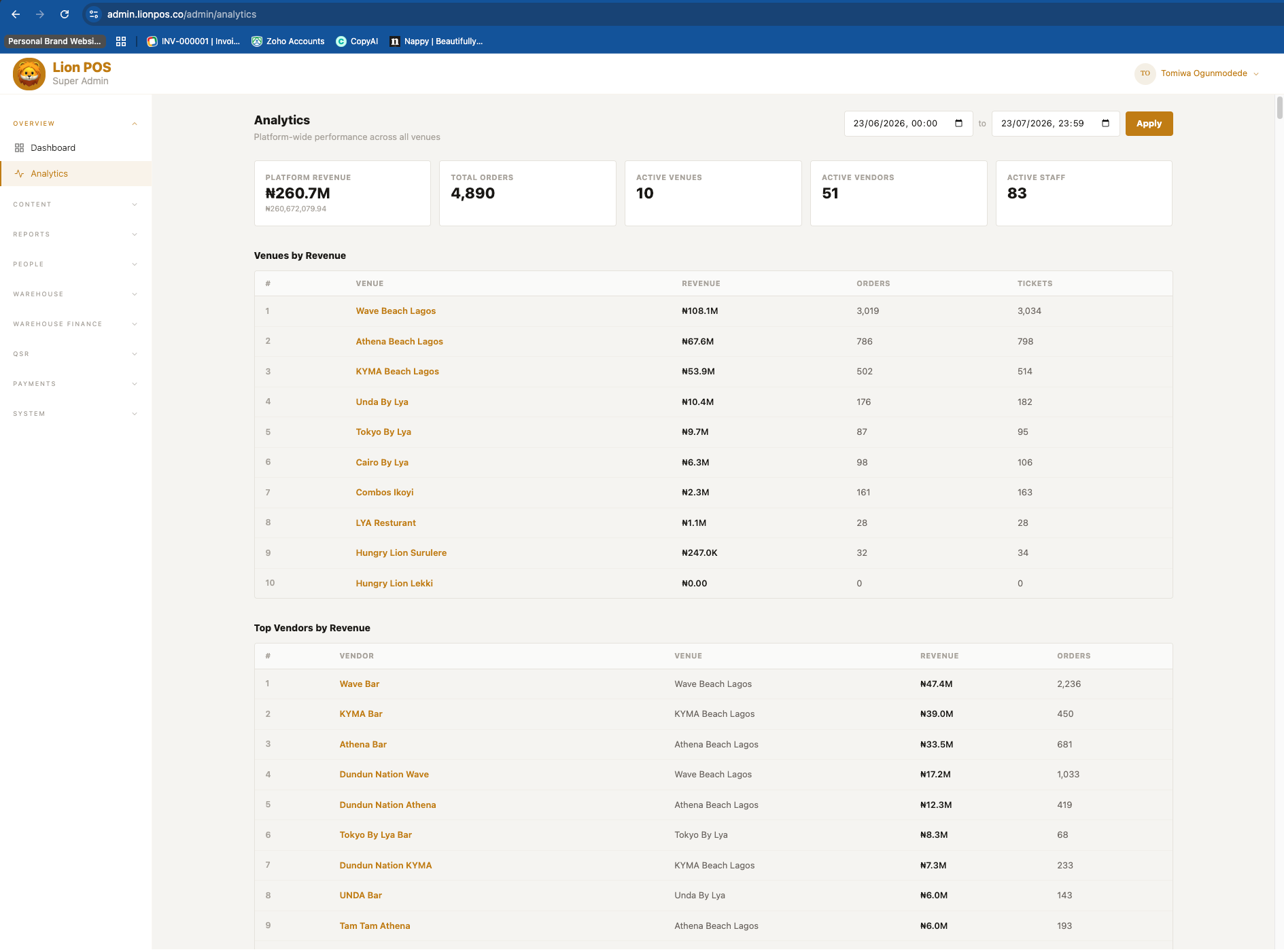
Task: Open the Personal Brand Website bookmark
Action: coord(54,41)
